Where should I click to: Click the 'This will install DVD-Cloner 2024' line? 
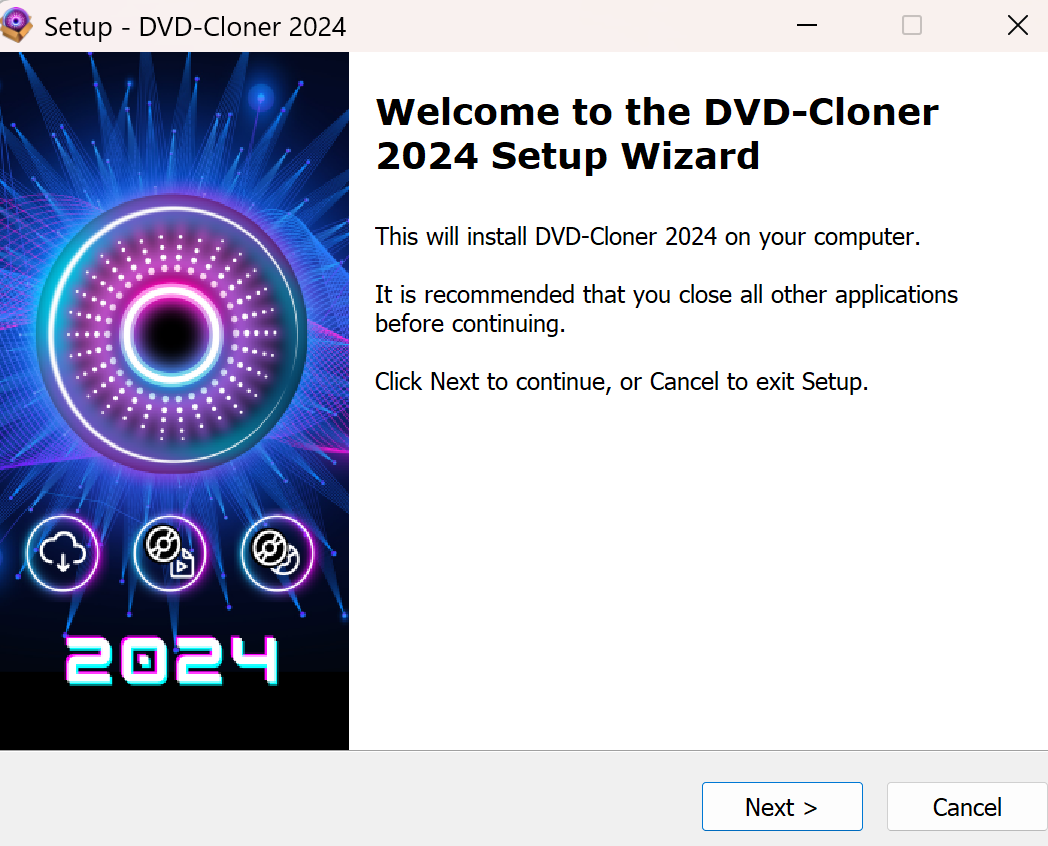coord(648,237)
